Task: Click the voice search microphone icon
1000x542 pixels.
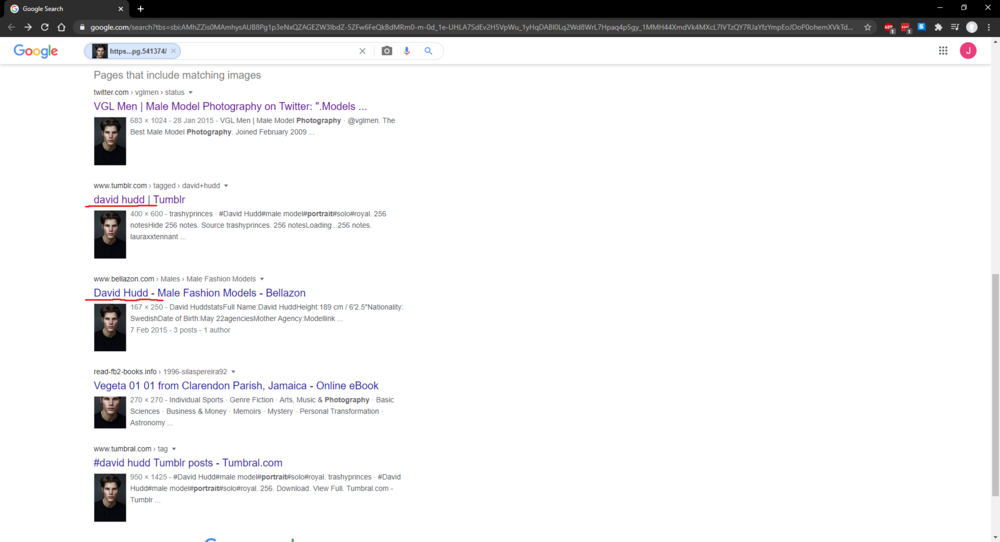Action: (407, 51)
